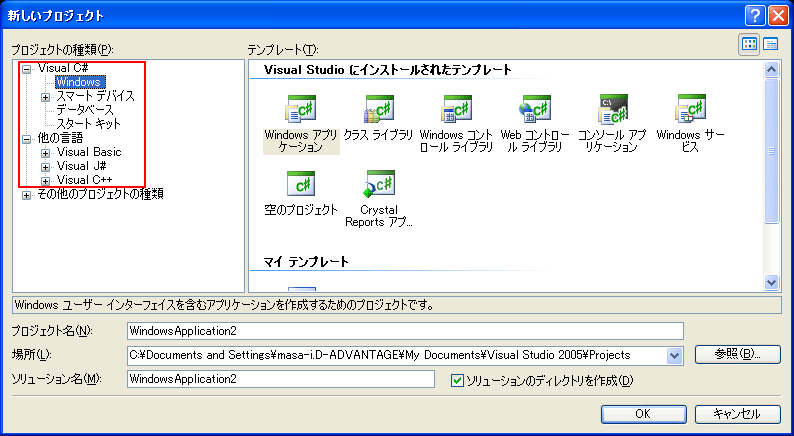Switch templates to large icons view
The width and height of the screenshot is (794, 436).
[x=749, y=44]
